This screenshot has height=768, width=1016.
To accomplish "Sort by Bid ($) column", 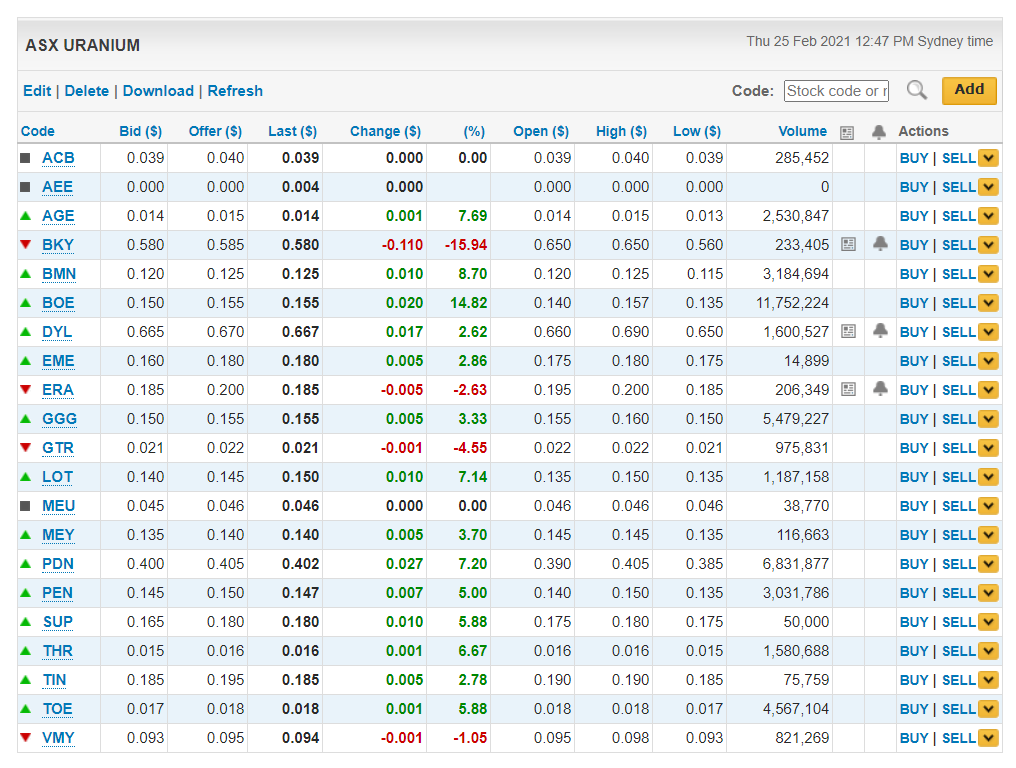I will pos(141,131).
